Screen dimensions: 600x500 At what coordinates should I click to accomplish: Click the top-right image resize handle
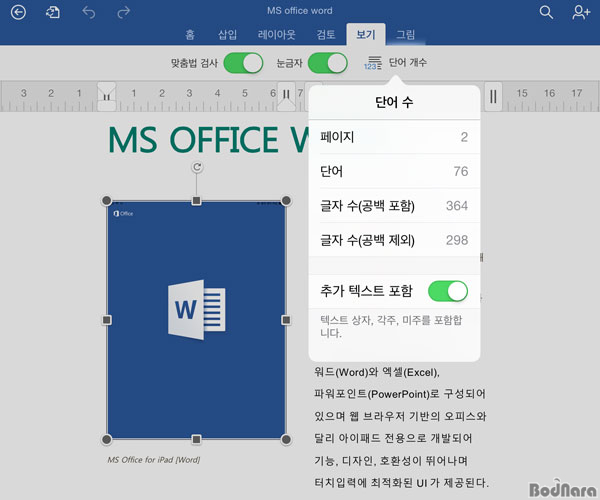coord(286,200)
